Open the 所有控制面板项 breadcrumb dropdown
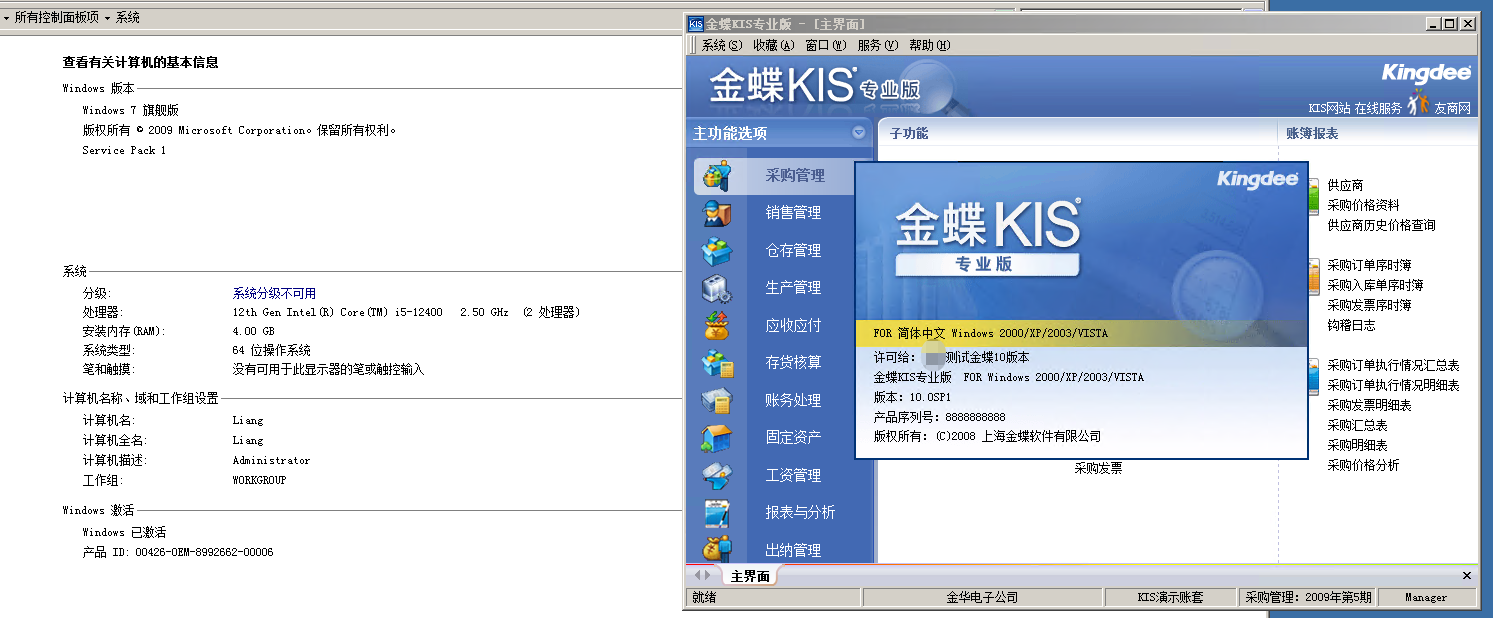1493x618 pixels. pos(107,18)
